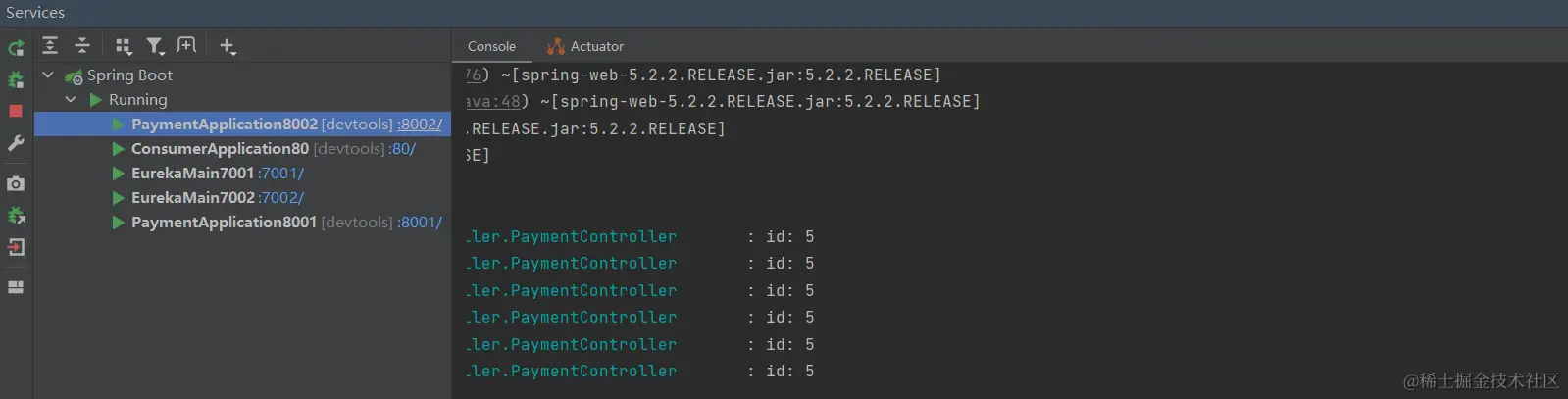
Task: Collapse the Spring Boot tree node
Action: click(x=48, y=75)
